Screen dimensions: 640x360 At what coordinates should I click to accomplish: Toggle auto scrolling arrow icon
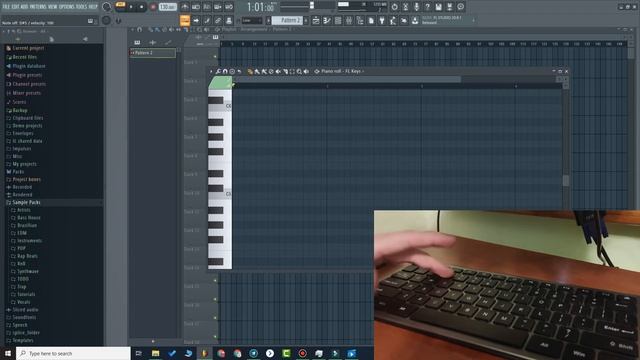tap(196, 20)
